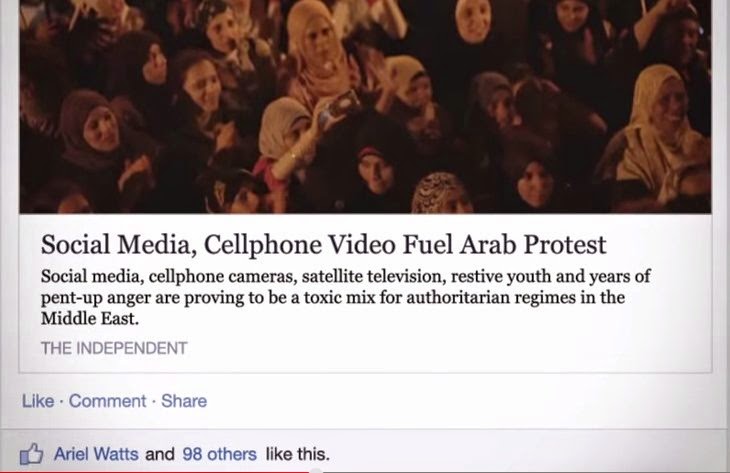Like the shared article post

point(38,401)
